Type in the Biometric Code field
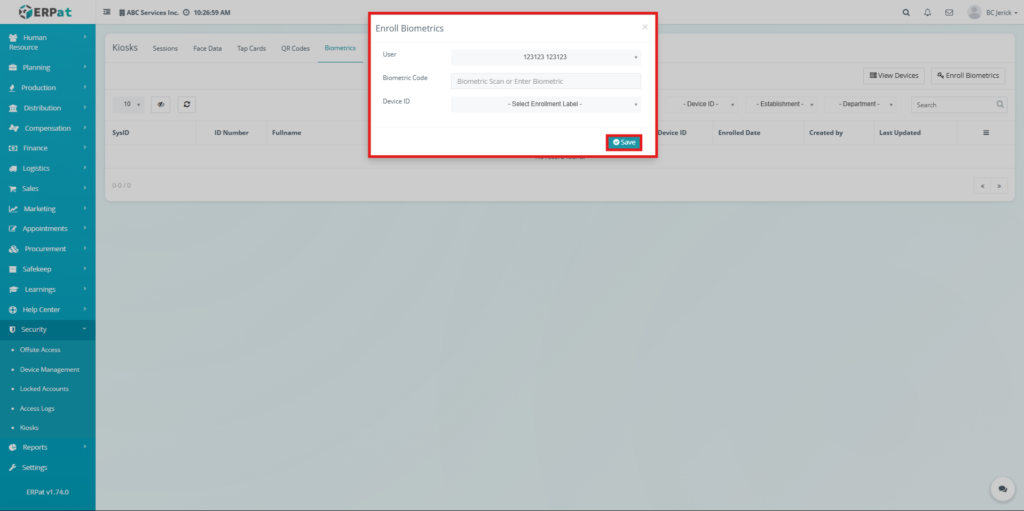 545,81
